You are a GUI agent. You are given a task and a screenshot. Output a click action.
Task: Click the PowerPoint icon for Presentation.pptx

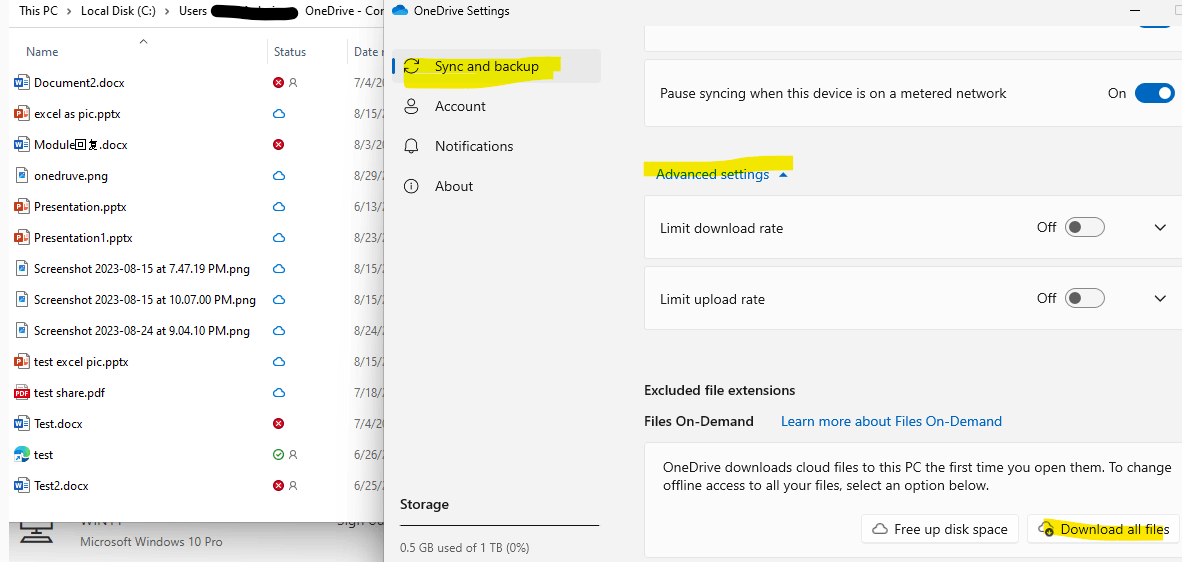22,207
